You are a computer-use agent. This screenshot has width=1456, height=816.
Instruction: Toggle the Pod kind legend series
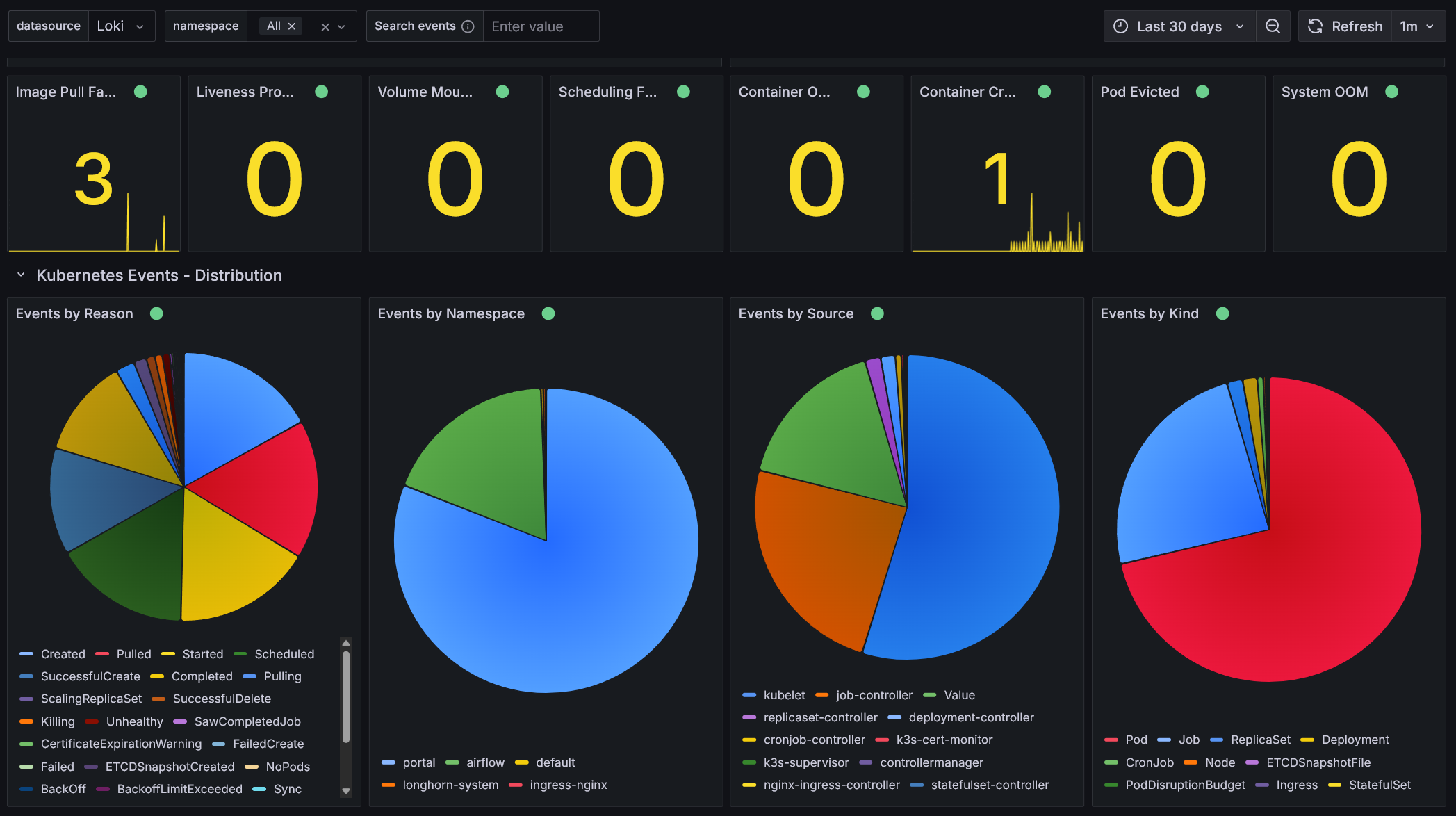click(1136, 740)
